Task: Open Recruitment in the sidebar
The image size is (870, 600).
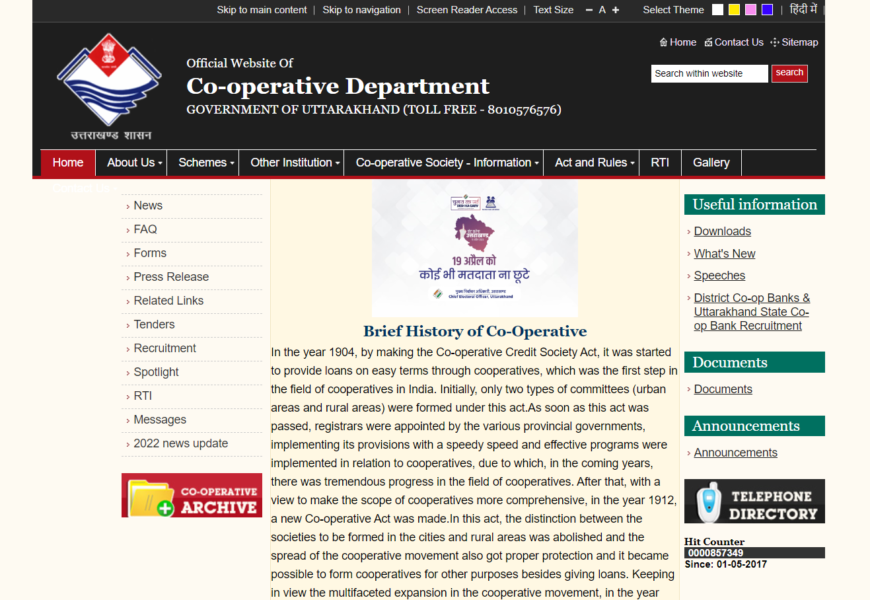Action: coord(165,349)
